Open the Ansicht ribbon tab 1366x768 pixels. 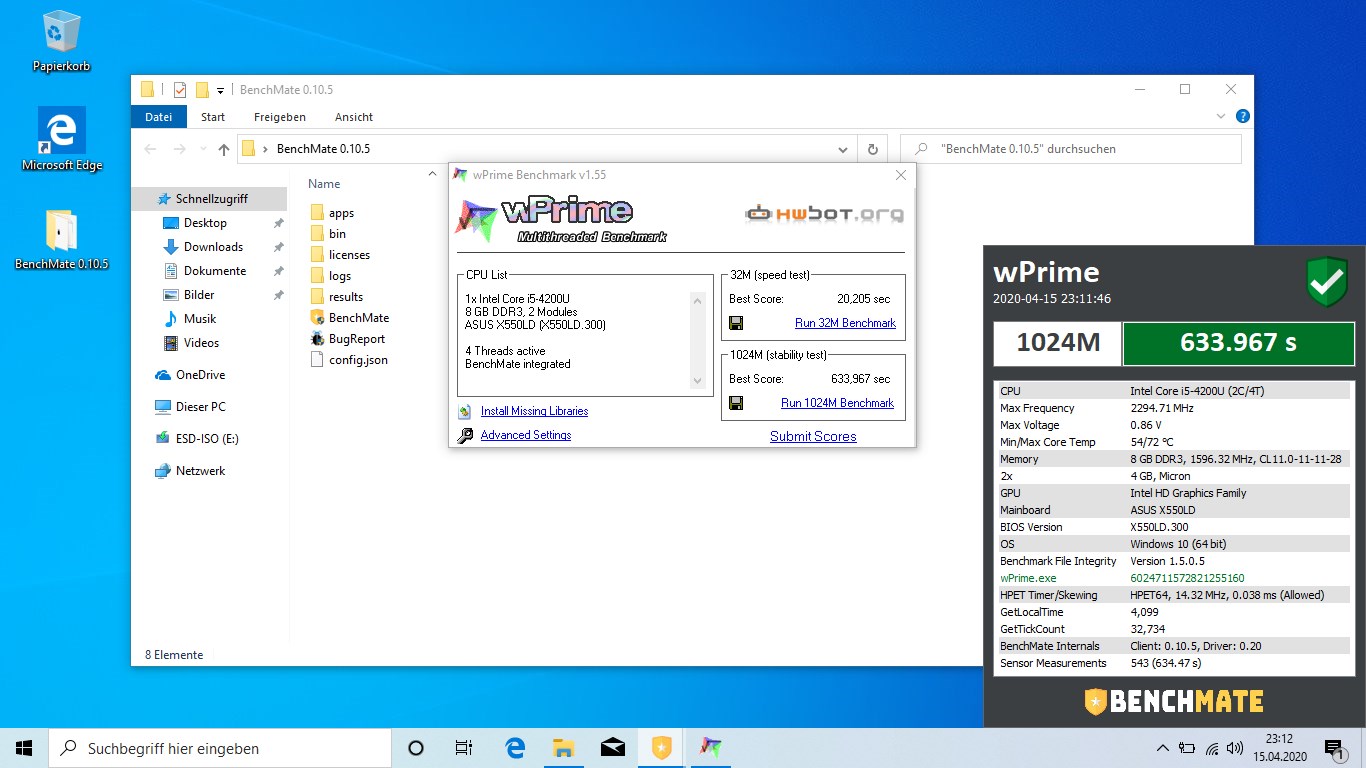tap(354, 117)
